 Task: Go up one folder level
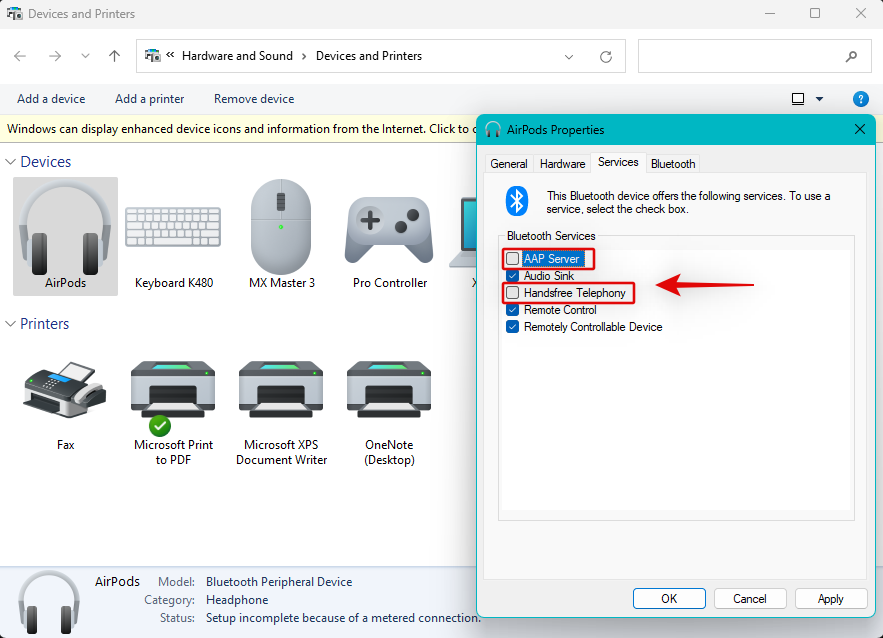point(114,56)
